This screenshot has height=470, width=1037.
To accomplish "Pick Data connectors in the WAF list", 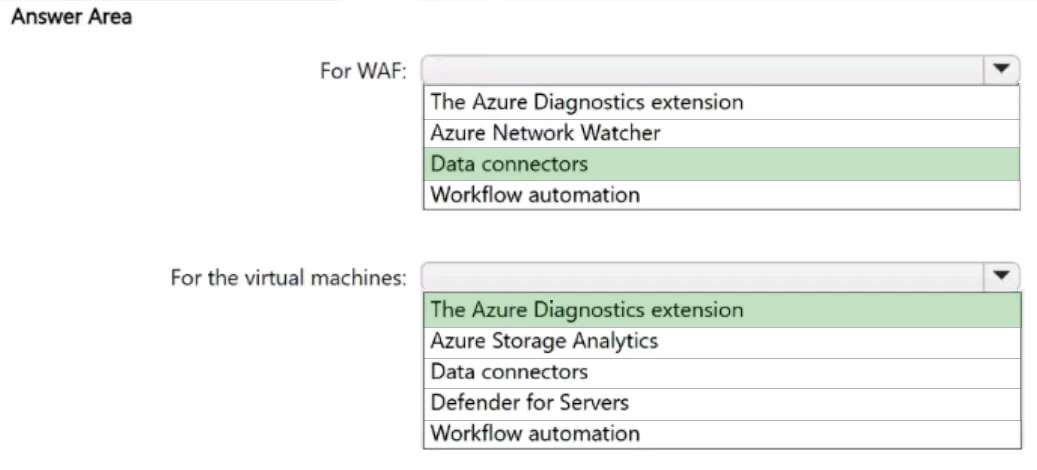I will pos(509,163).
